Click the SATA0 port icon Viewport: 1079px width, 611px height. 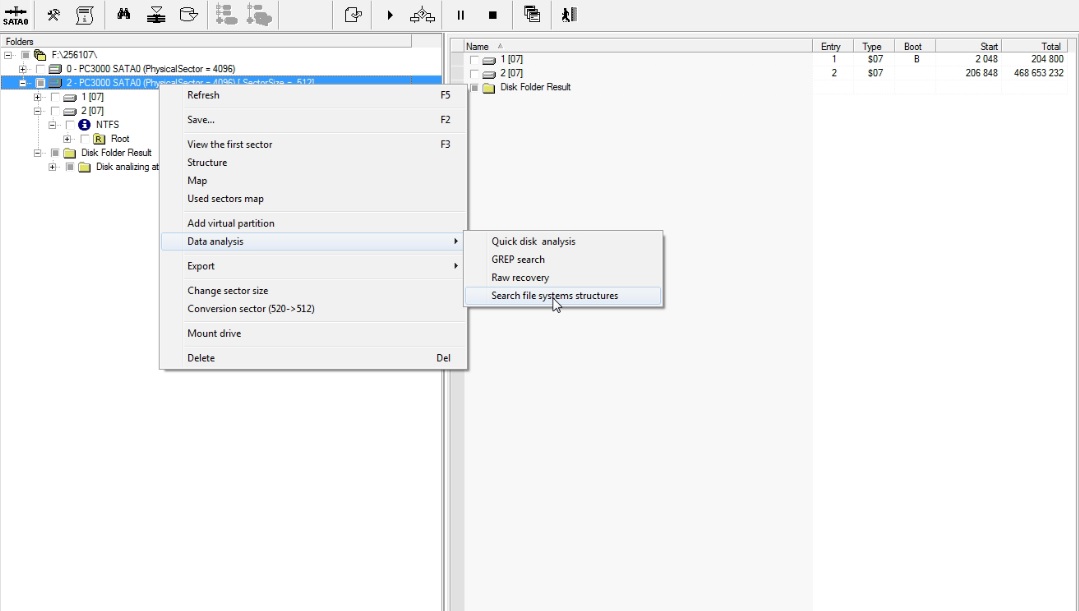point(15,15)
